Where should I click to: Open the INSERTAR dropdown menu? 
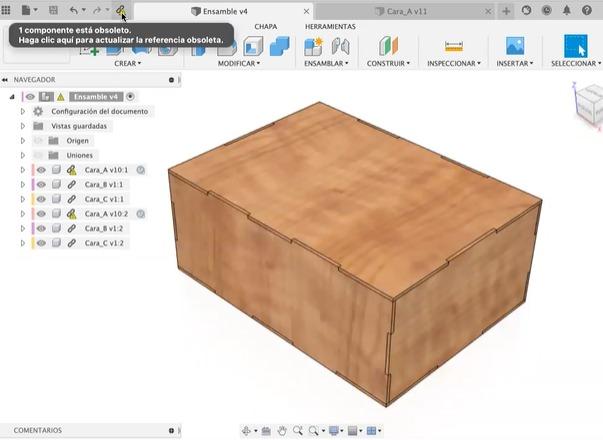(515, 63)
